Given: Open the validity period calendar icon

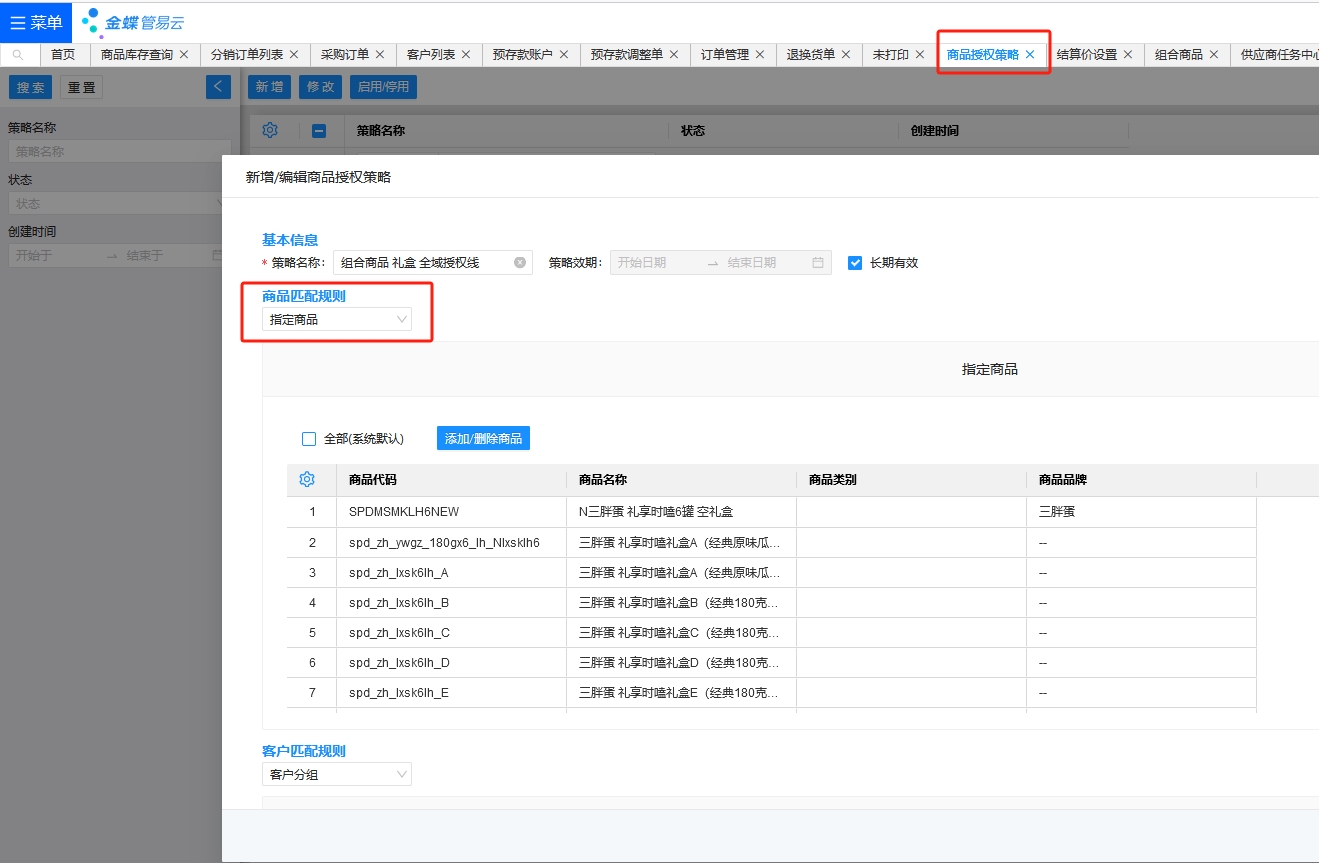Looking at the screenshot, I should tap(818, 263).
